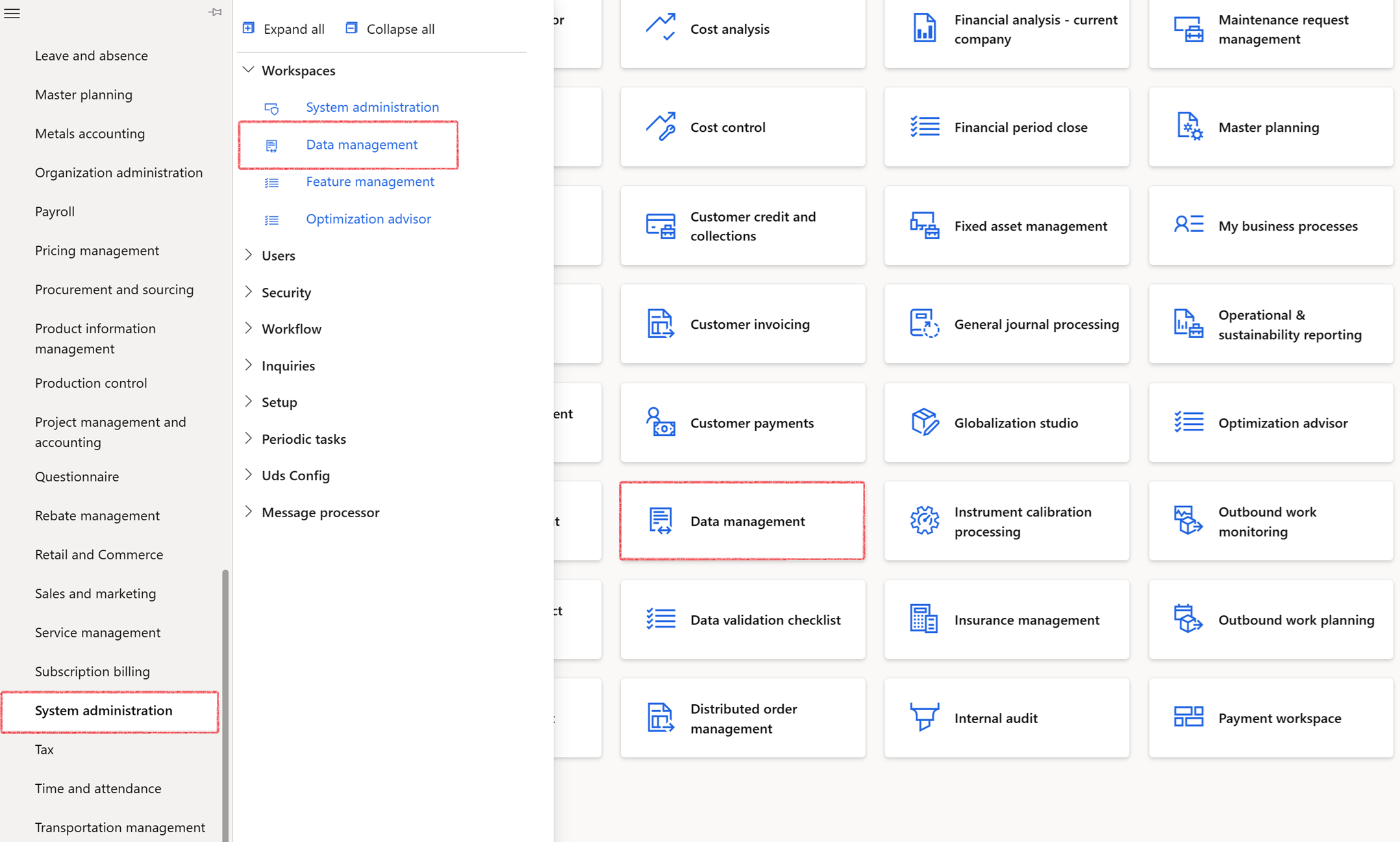
Task: Expand the Security menu group
Action: point(248,292)
